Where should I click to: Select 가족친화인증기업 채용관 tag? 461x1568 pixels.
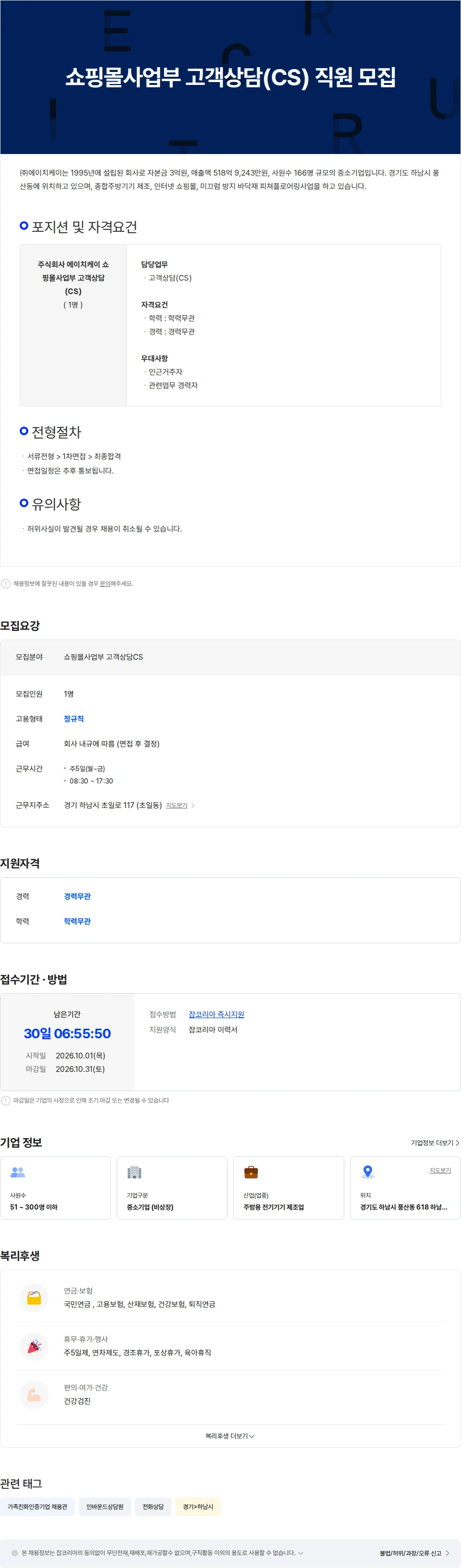pyautogui.click(x=38, y=1507)
